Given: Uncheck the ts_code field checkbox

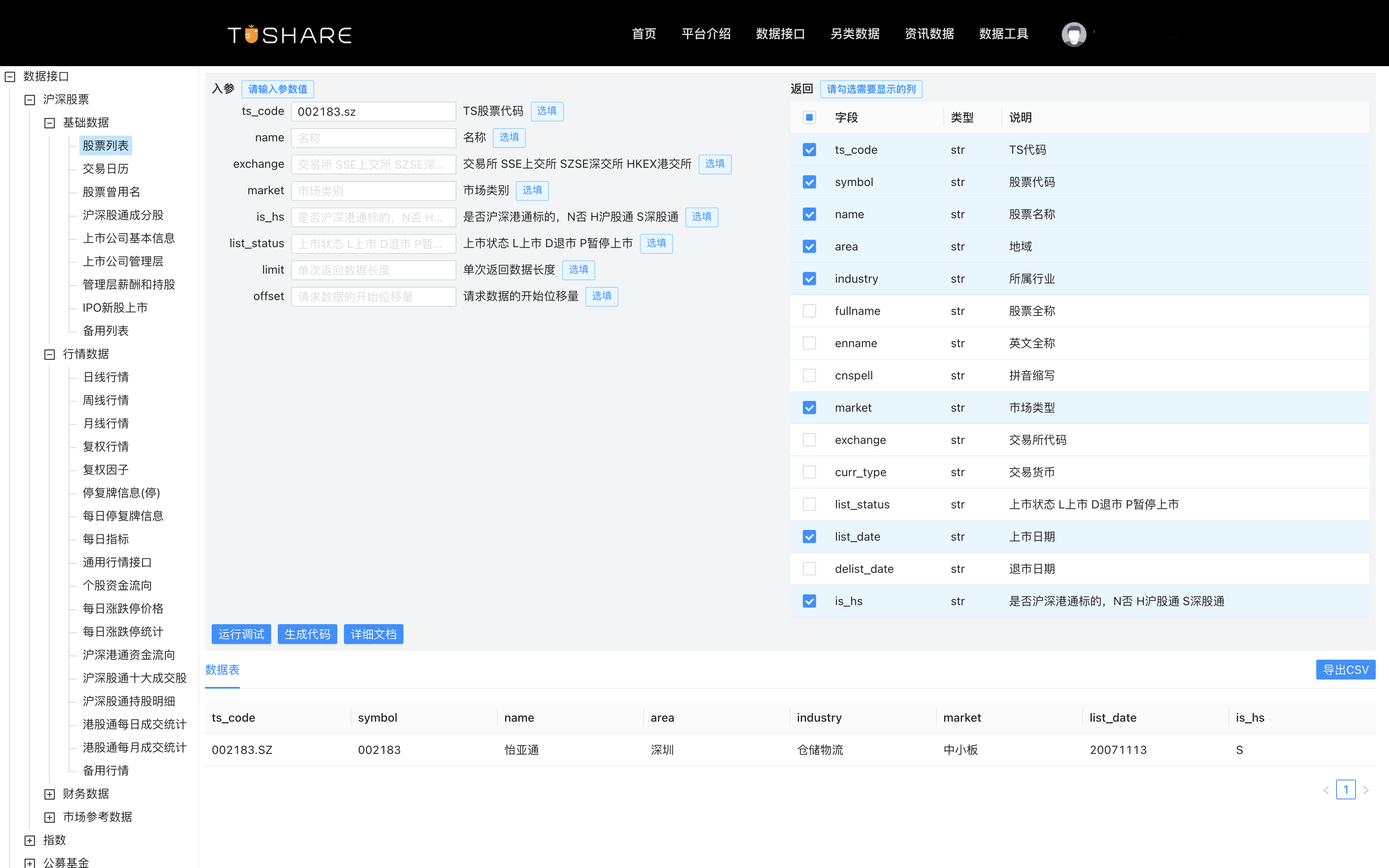Looking at the screenshot, I should coord(809,149).
